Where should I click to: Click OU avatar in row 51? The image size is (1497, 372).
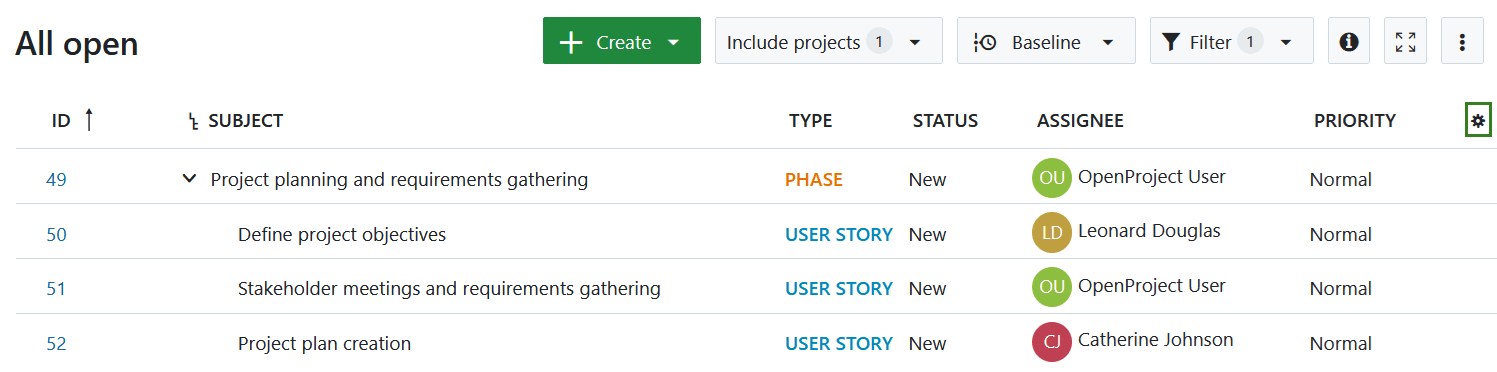[1051, 286]
